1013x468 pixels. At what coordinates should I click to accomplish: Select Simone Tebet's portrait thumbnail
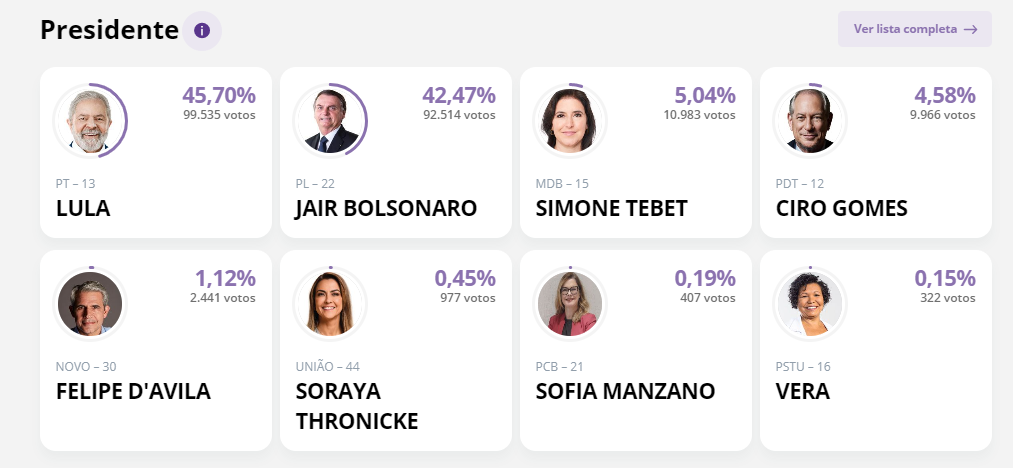coord(570,119)
